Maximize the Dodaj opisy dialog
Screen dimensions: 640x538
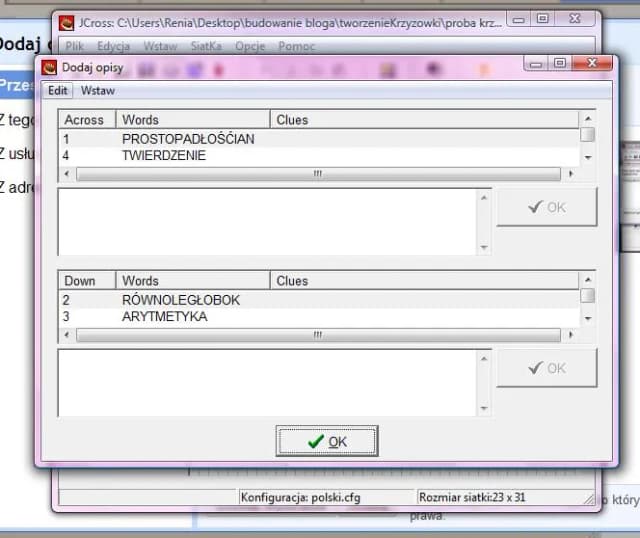pos(560,63)
